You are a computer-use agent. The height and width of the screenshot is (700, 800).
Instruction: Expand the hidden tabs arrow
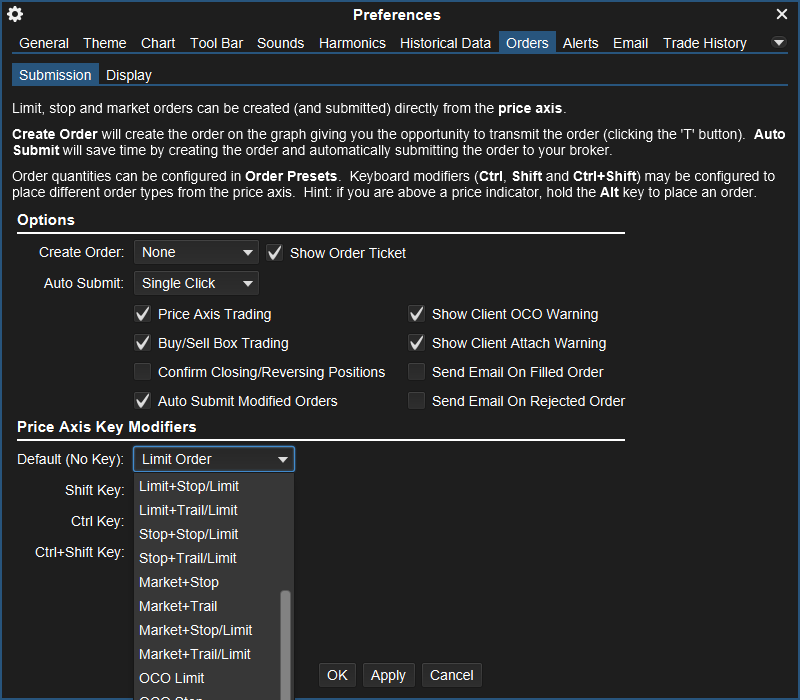pyautogui.click(x=778, y=43)
